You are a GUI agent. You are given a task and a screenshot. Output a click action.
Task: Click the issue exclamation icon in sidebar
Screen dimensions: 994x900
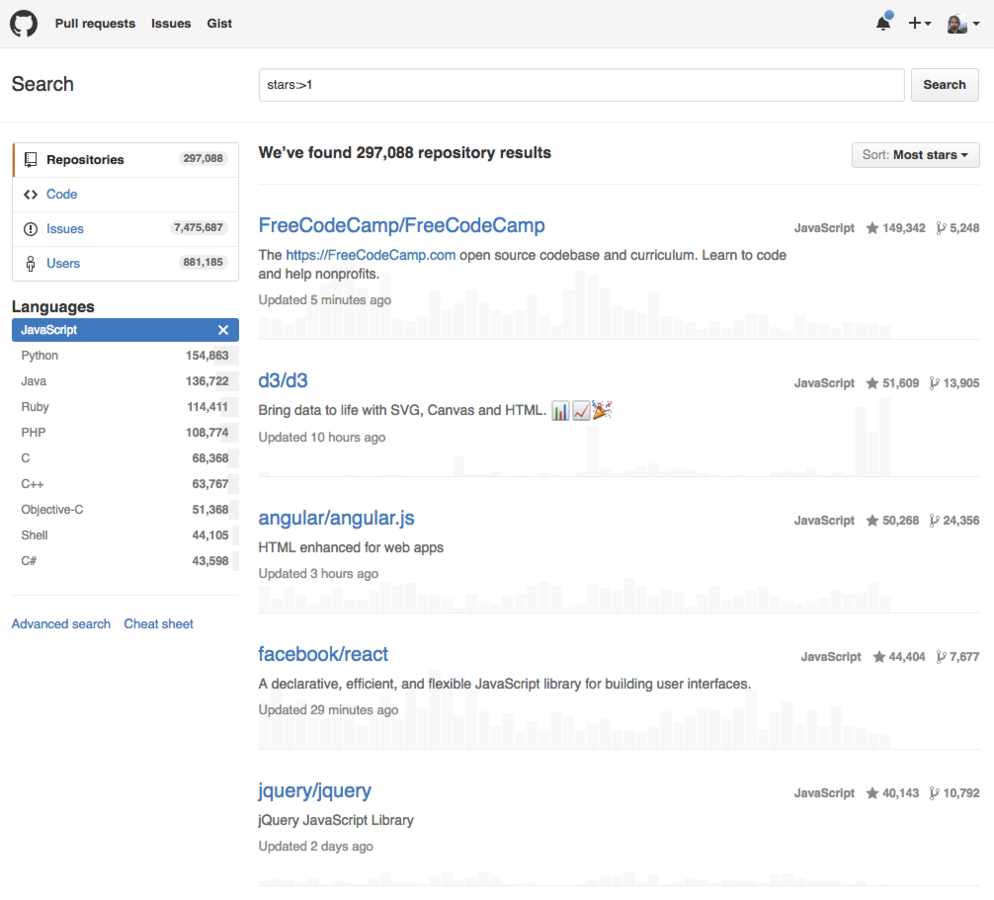30,229
